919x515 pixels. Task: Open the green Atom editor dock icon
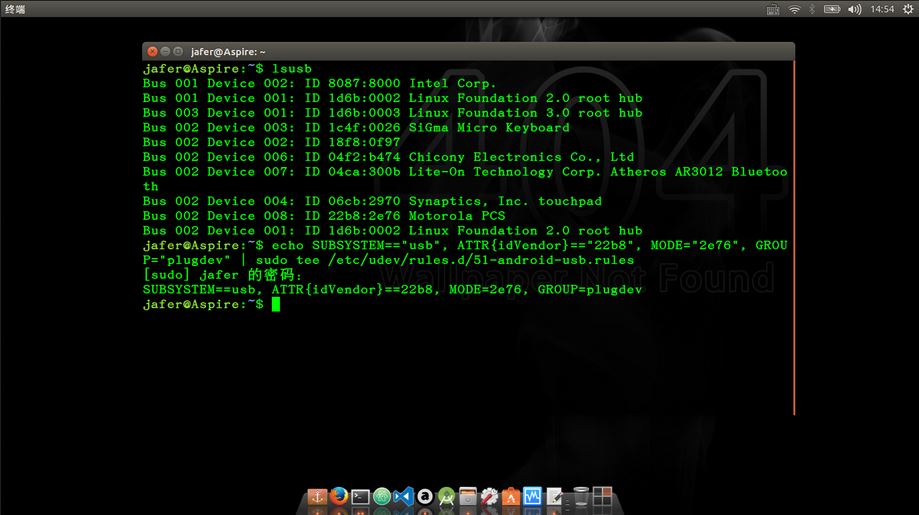pyautogui.click(x=382, y=497)
